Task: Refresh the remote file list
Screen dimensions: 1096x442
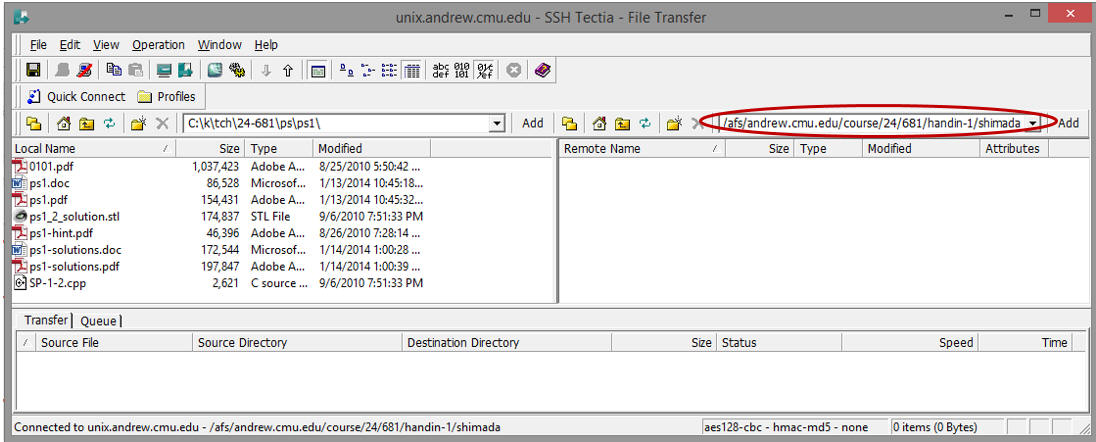Action: click(x=645, y=123)
